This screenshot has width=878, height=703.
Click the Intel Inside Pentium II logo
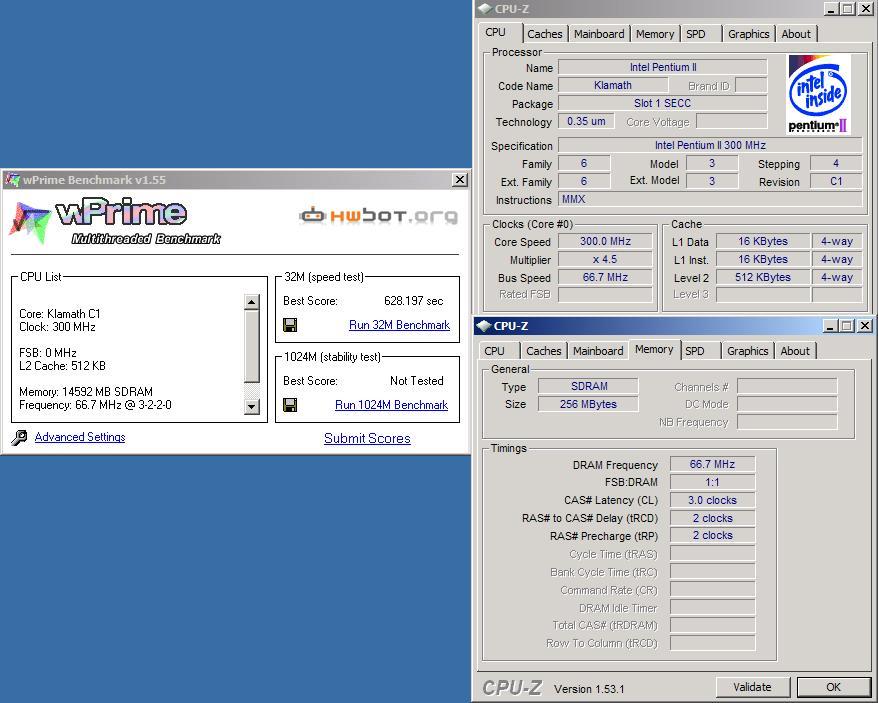(819, 94)
